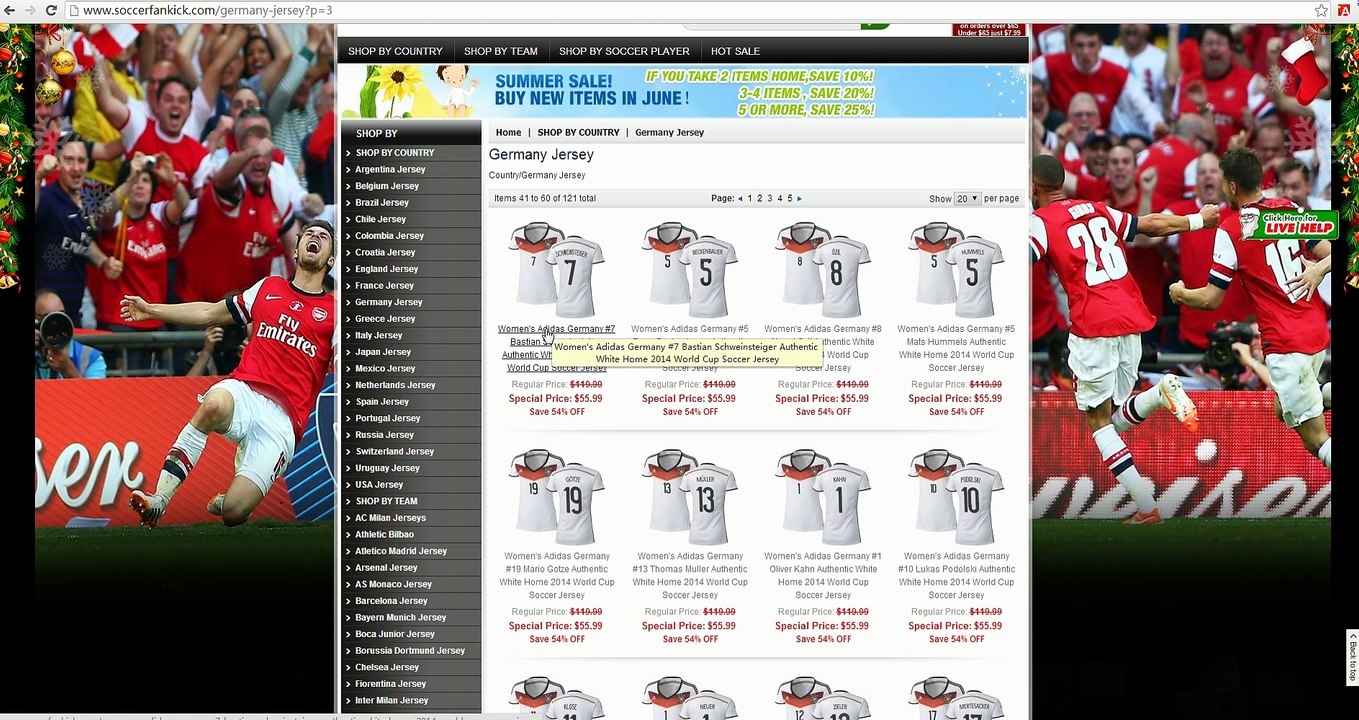This screenshot has height=720, width=1359.
Task: Go to page 2 of results
Action: tap(759, 199)
